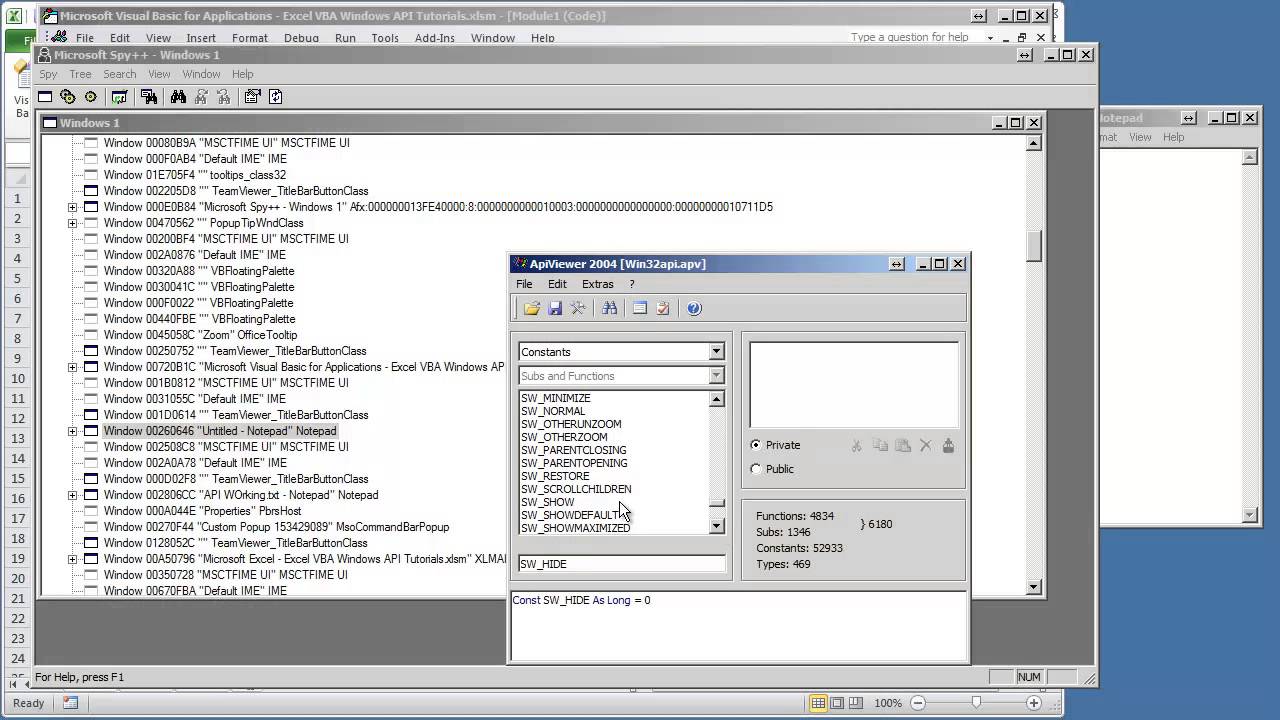
Task: Open the Constants type dropdown
Action: [716, 352]
